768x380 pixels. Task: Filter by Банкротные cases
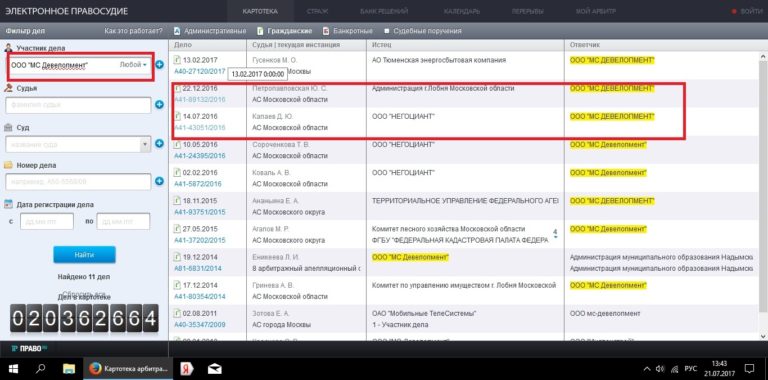349,31
